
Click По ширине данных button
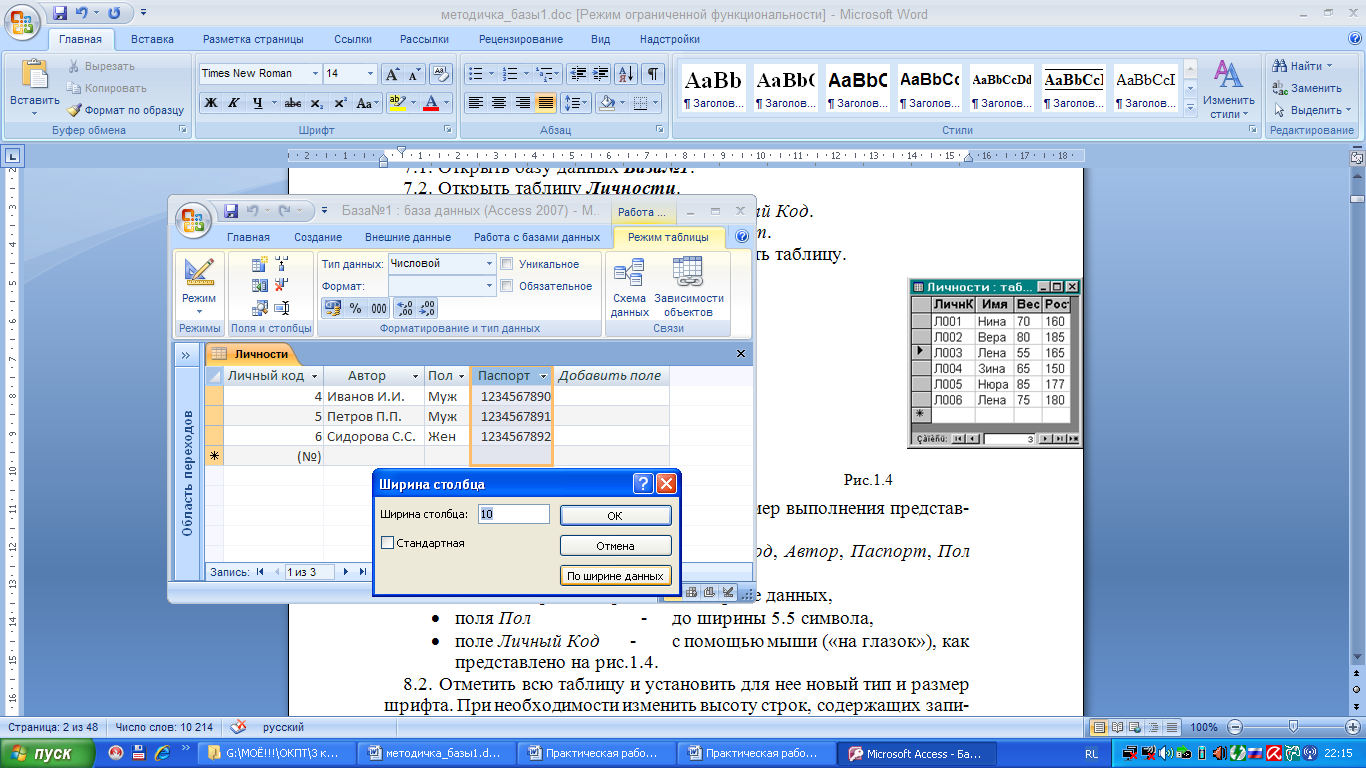(x=615, y=576)
